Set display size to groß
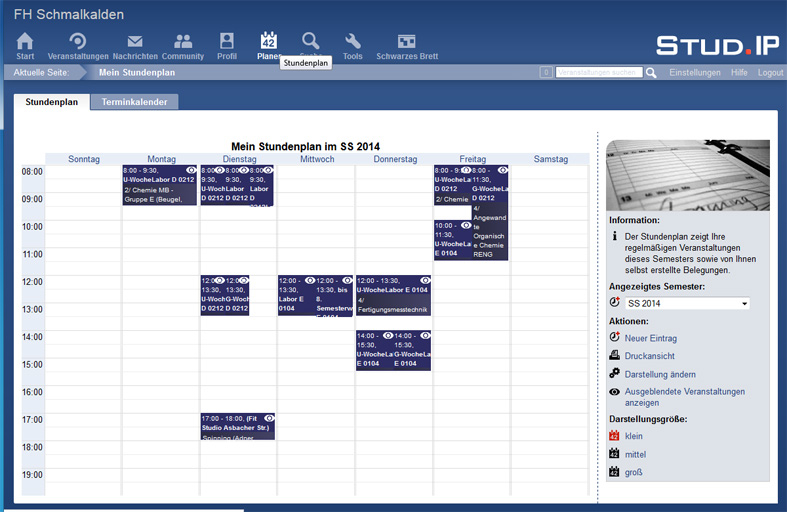 pos(635,471)
